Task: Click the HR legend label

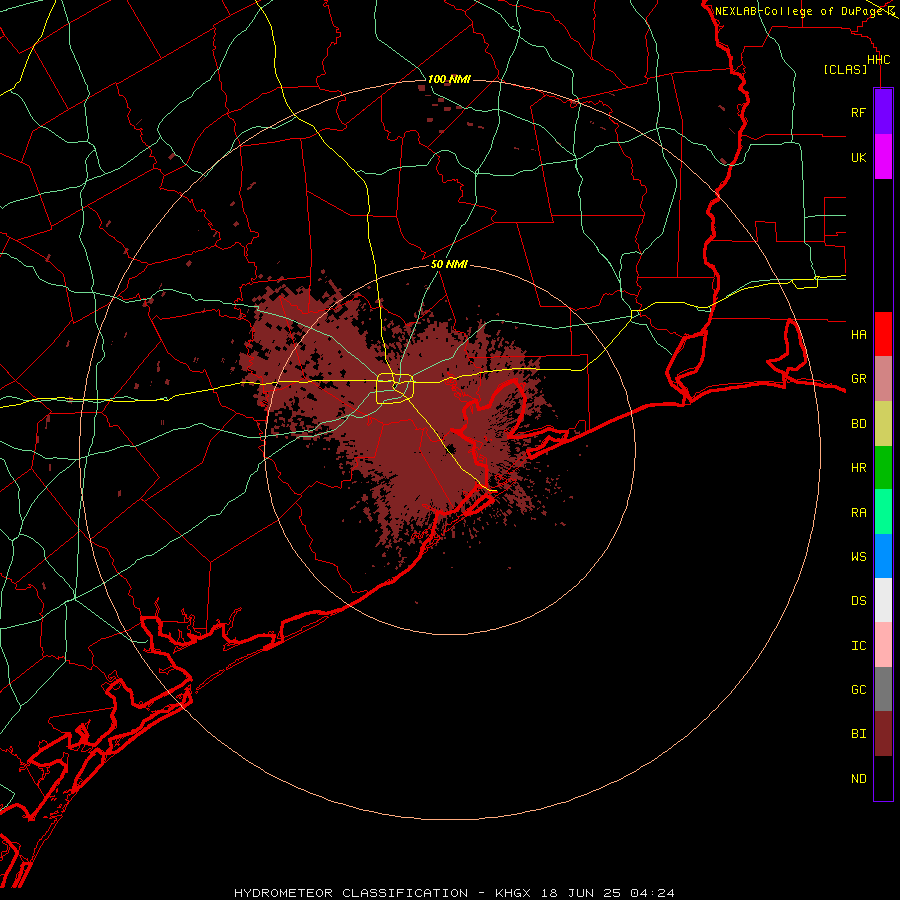Action: coord(858,468)
